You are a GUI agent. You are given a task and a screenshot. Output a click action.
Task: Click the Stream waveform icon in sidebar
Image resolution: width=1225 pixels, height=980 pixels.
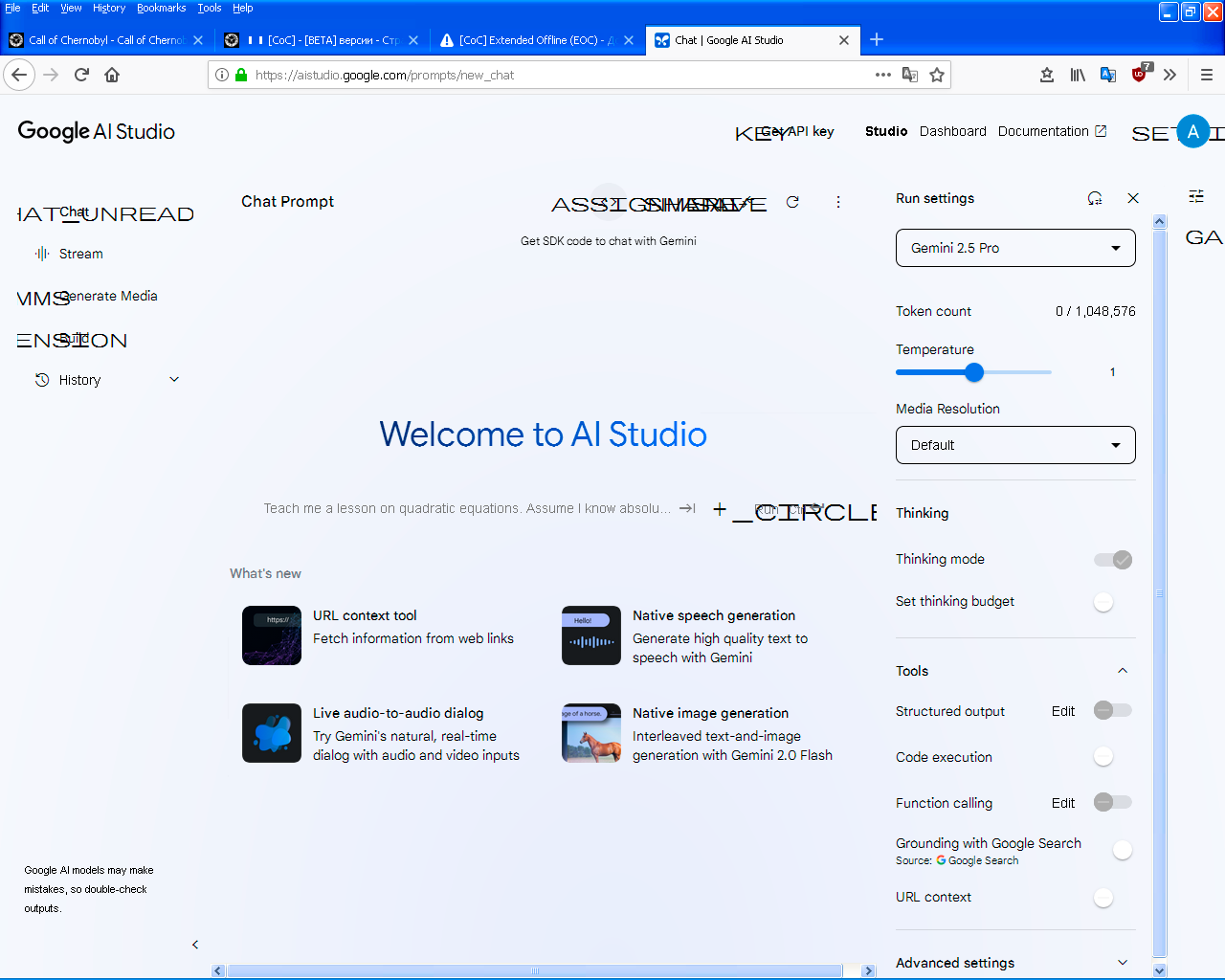point(42,254)
